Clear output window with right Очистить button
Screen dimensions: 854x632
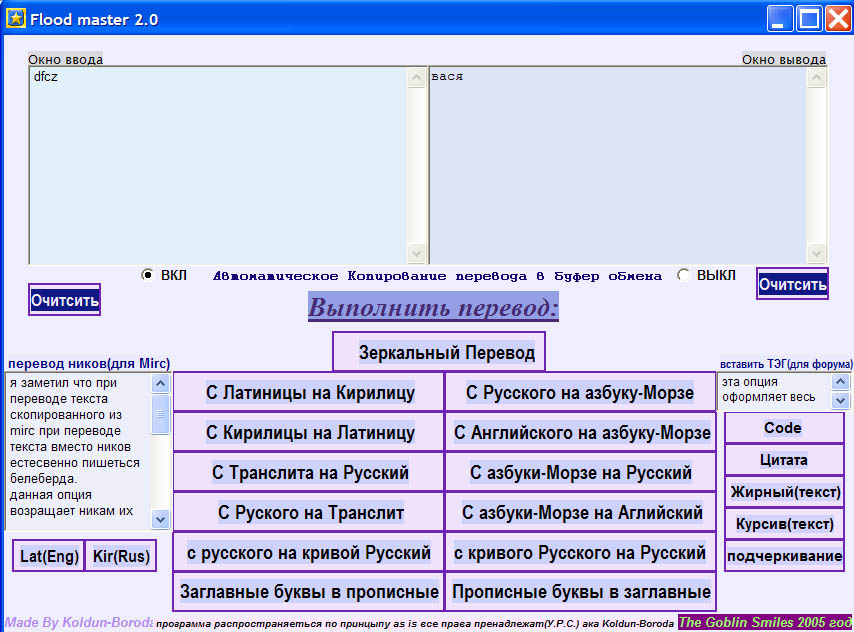[x=792, y=284]
